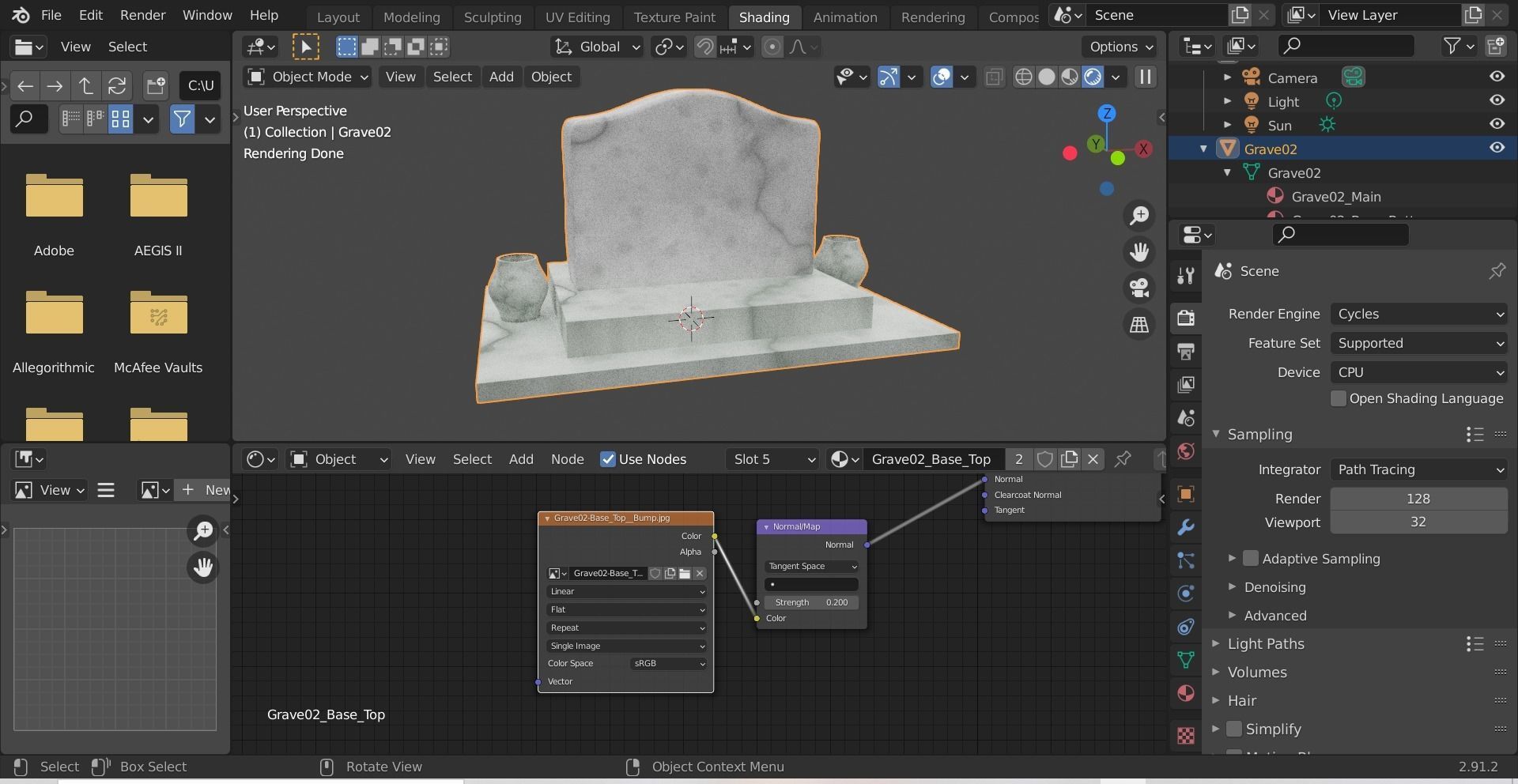Enable Open Shading Language checkbox
Viewport: 1518px width, 784px height.
[x=1338, y=399]
